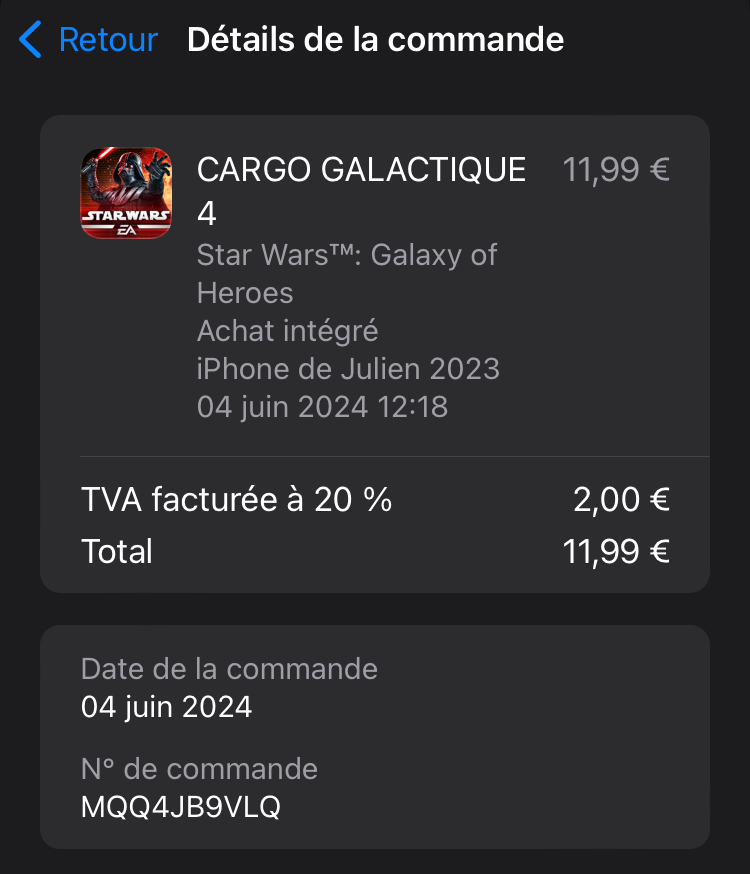Select the TVA amount 2,00 €

pos(621,499)
